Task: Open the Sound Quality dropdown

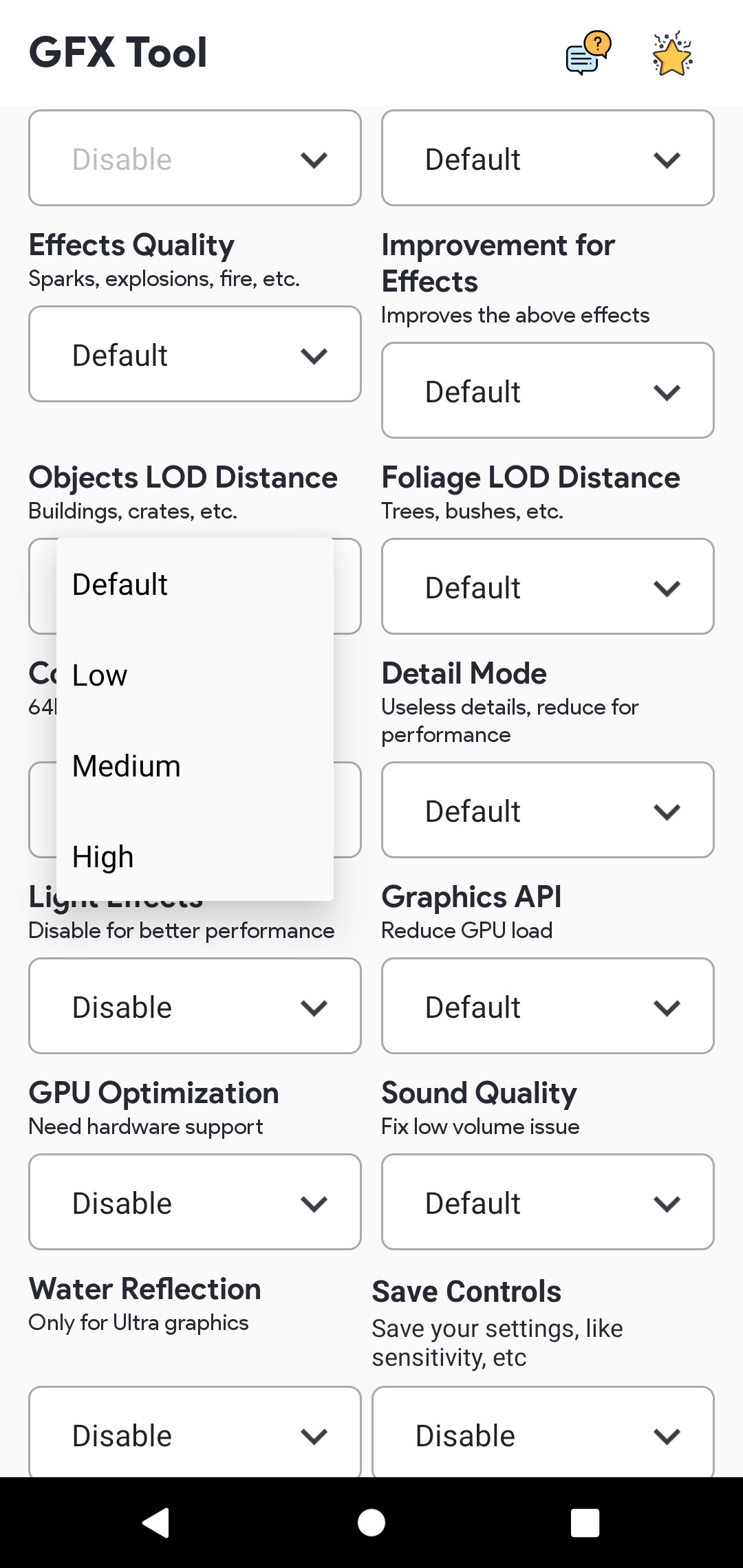Action: point(548,1202)
